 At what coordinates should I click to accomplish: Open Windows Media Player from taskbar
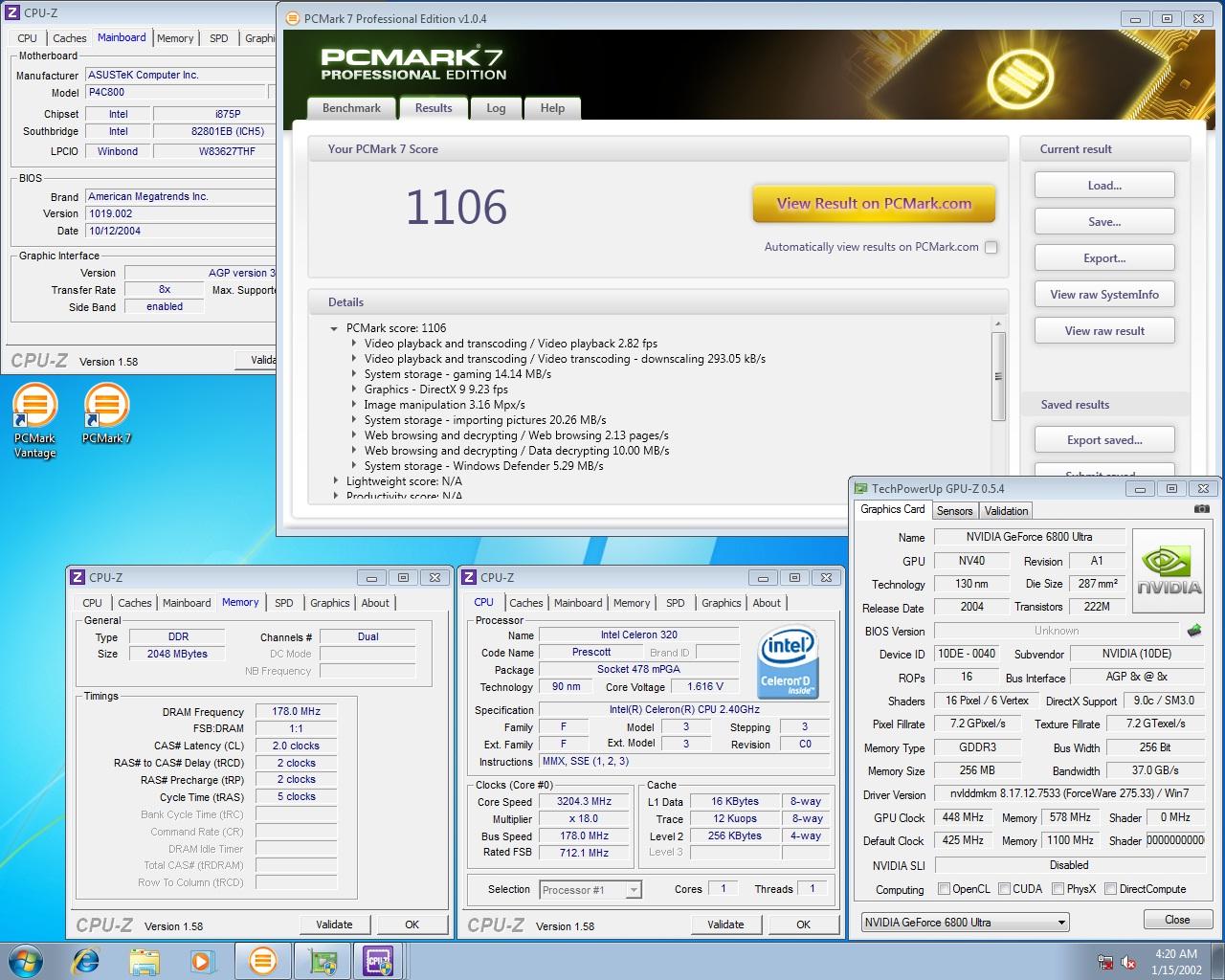(x=202, y=961)
